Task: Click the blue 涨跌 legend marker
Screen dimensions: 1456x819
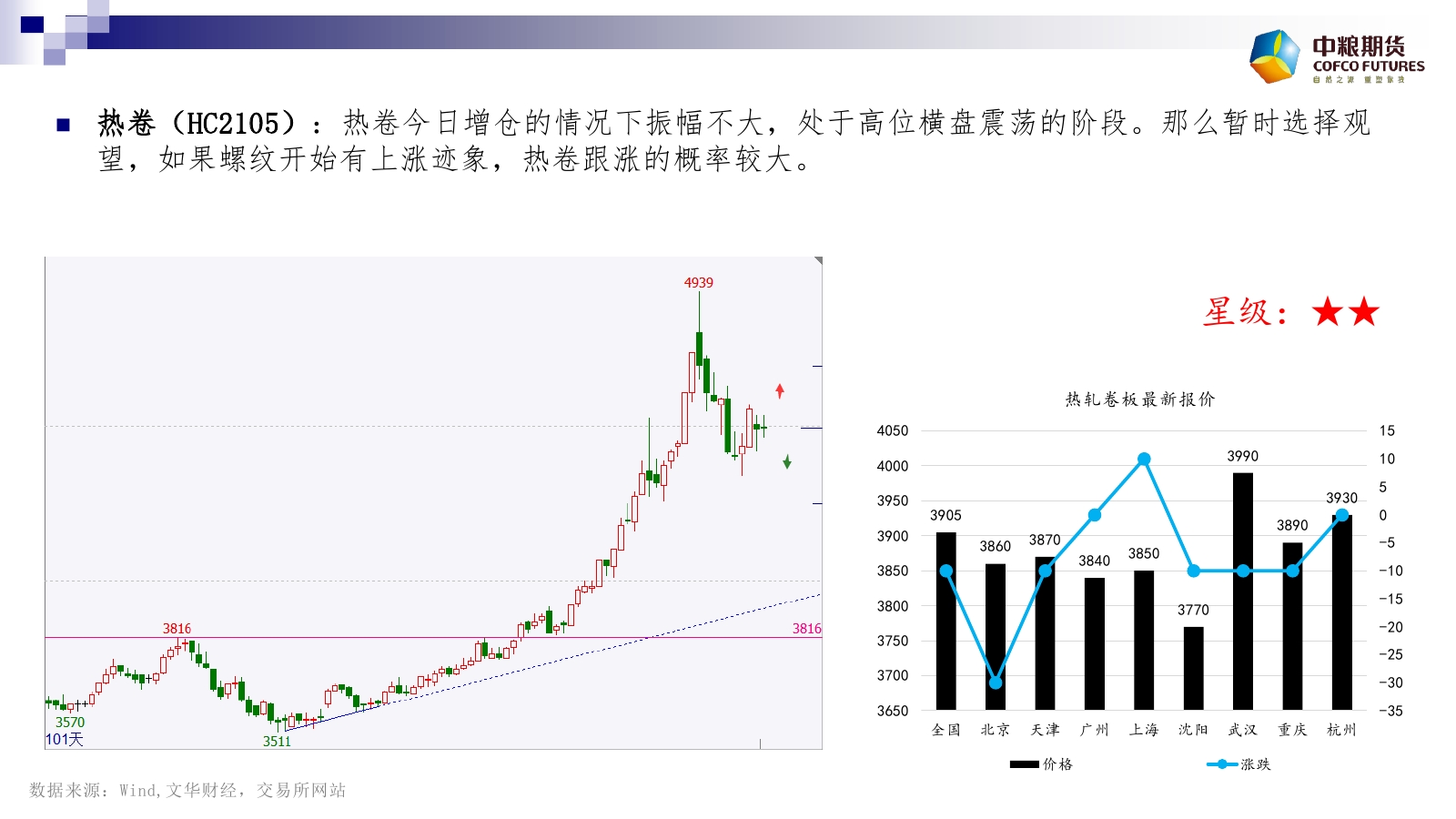Action: (1221, 764)
